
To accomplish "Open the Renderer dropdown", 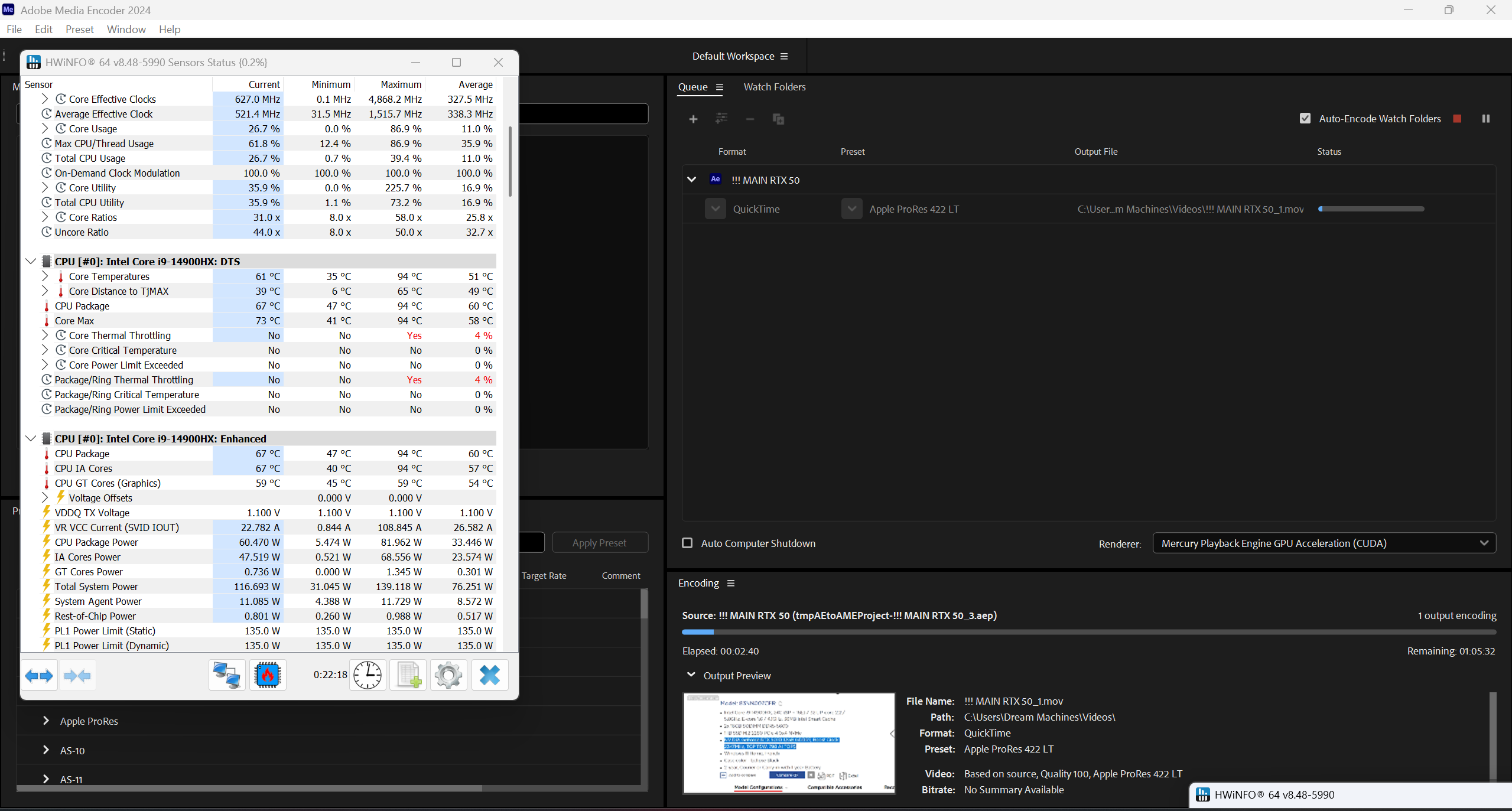I will (1324, 543).
